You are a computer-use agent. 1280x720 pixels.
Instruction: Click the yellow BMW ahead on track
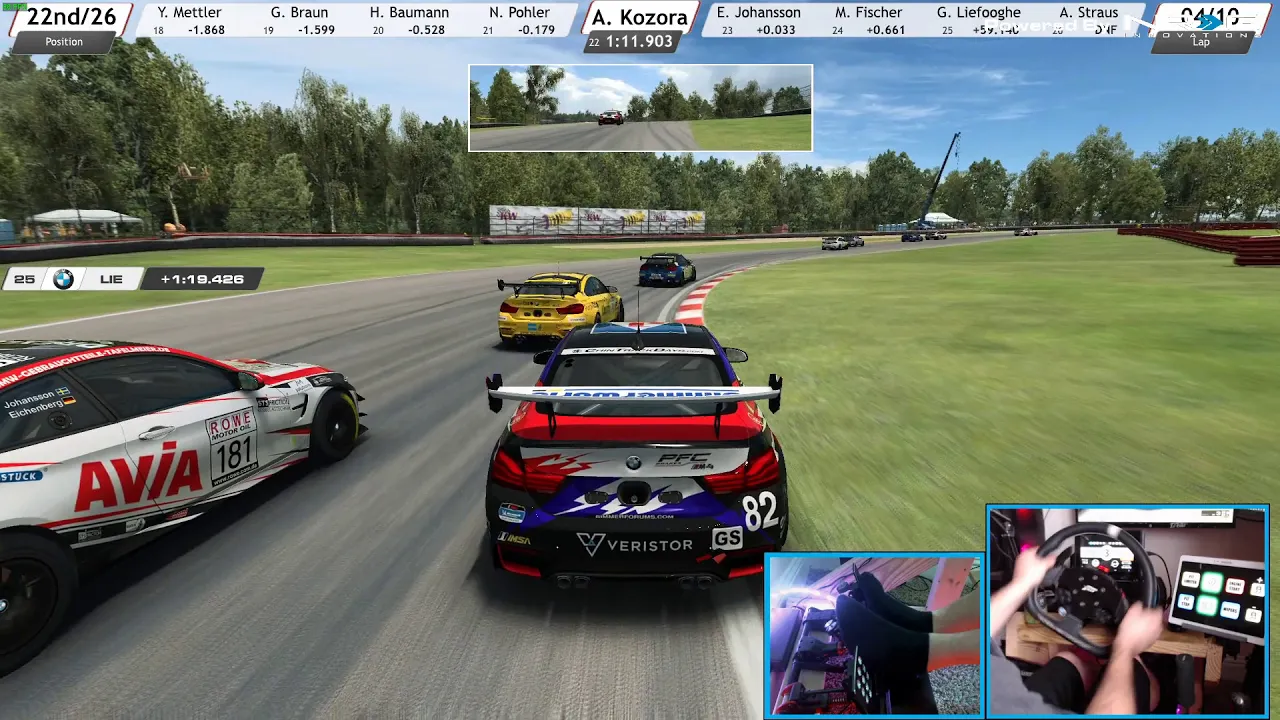coord(559,308)
